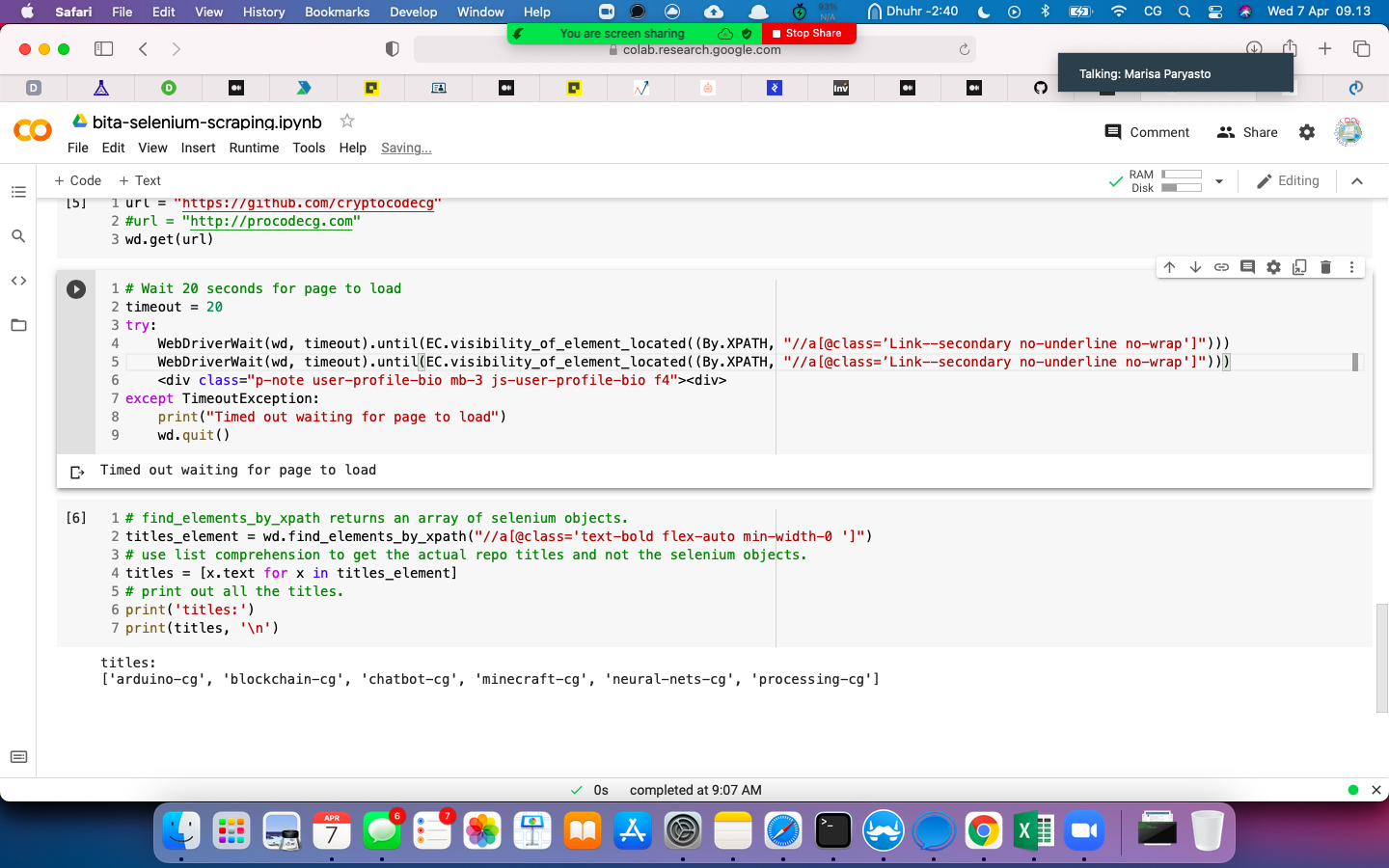Open Develop menu in menu bar

click(413, 12)
